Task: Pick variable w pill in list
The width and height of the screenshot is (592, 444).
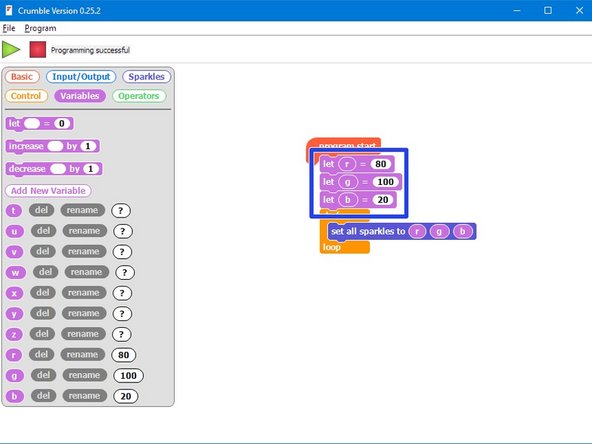Action: tap(16, 273)
